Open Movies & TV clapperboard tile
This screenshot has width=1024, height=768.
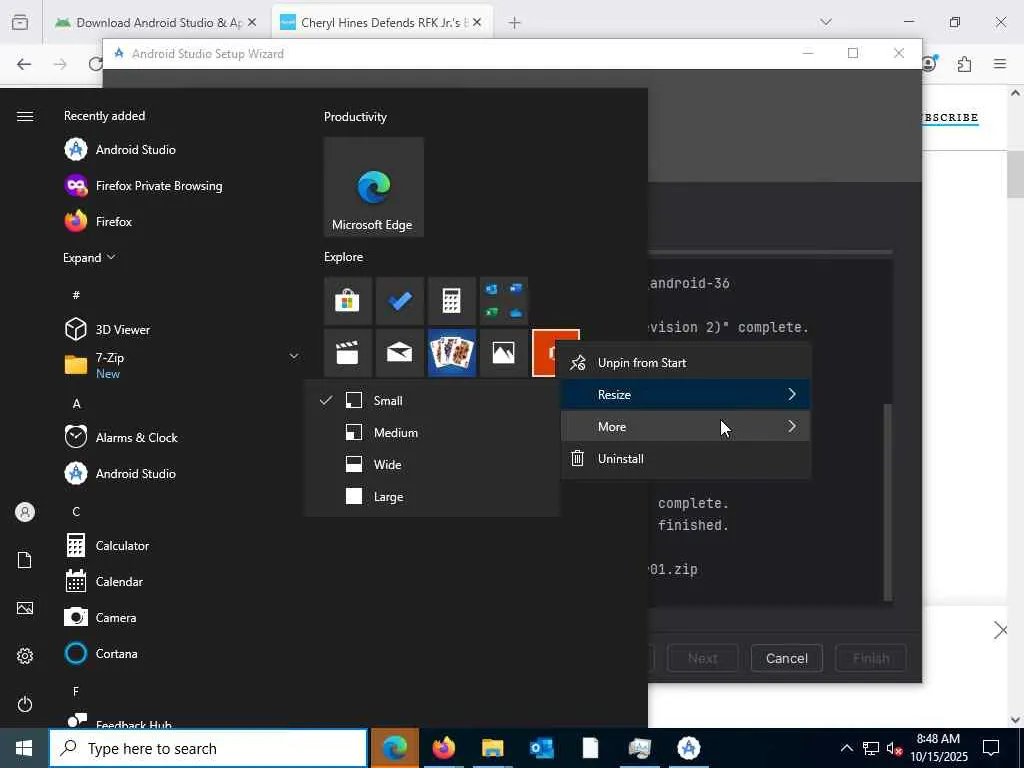[x=347, y=353]
